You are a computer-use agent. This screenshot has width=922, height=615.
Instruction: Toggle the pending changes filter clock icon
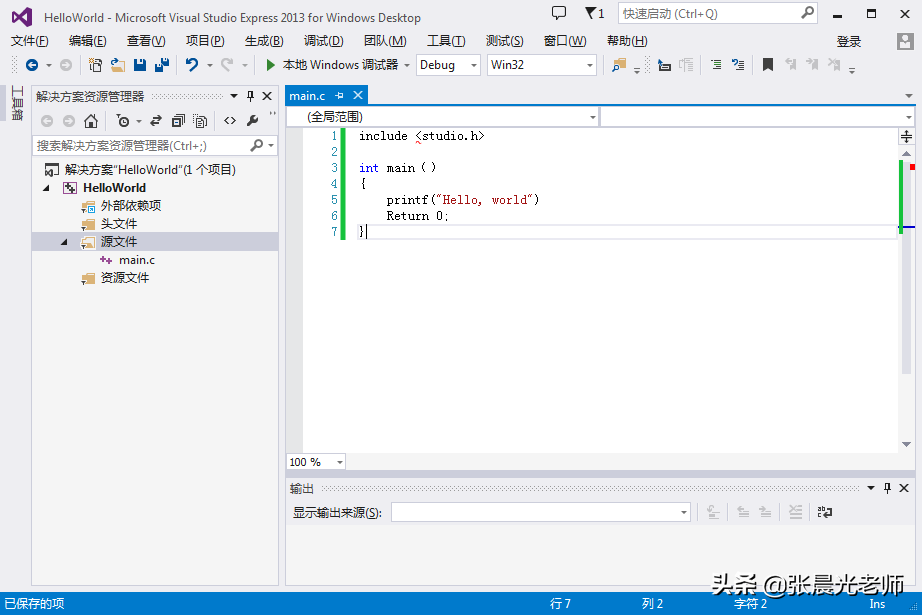pos(123,121)
